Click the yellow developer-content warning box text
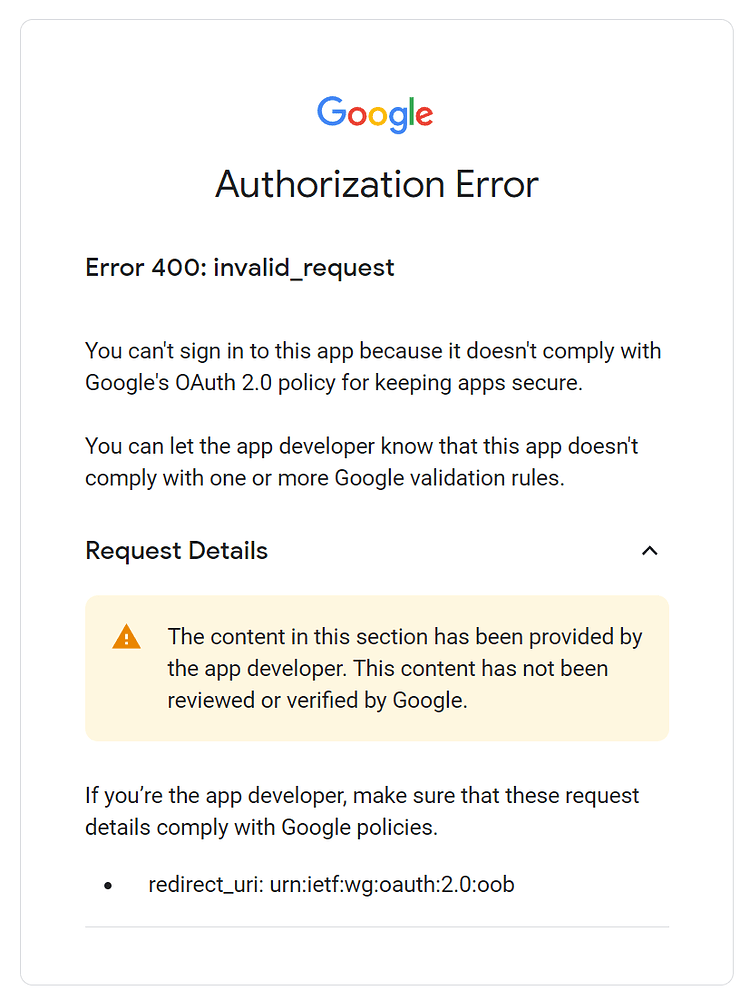Viewport: 750px width, 1000px height. tap(405, 668)
